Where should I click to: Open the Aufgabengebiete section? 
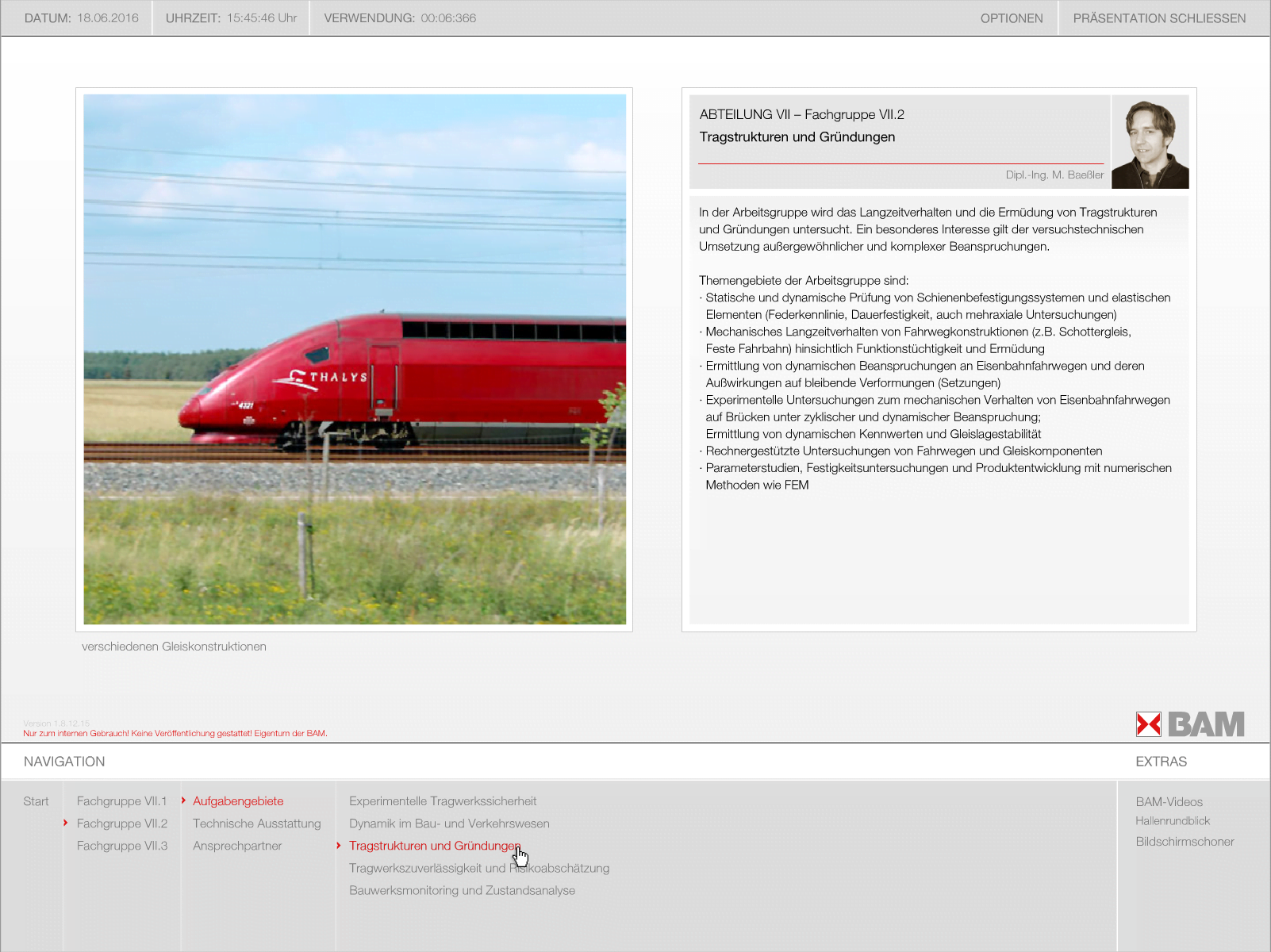(238, 801)
